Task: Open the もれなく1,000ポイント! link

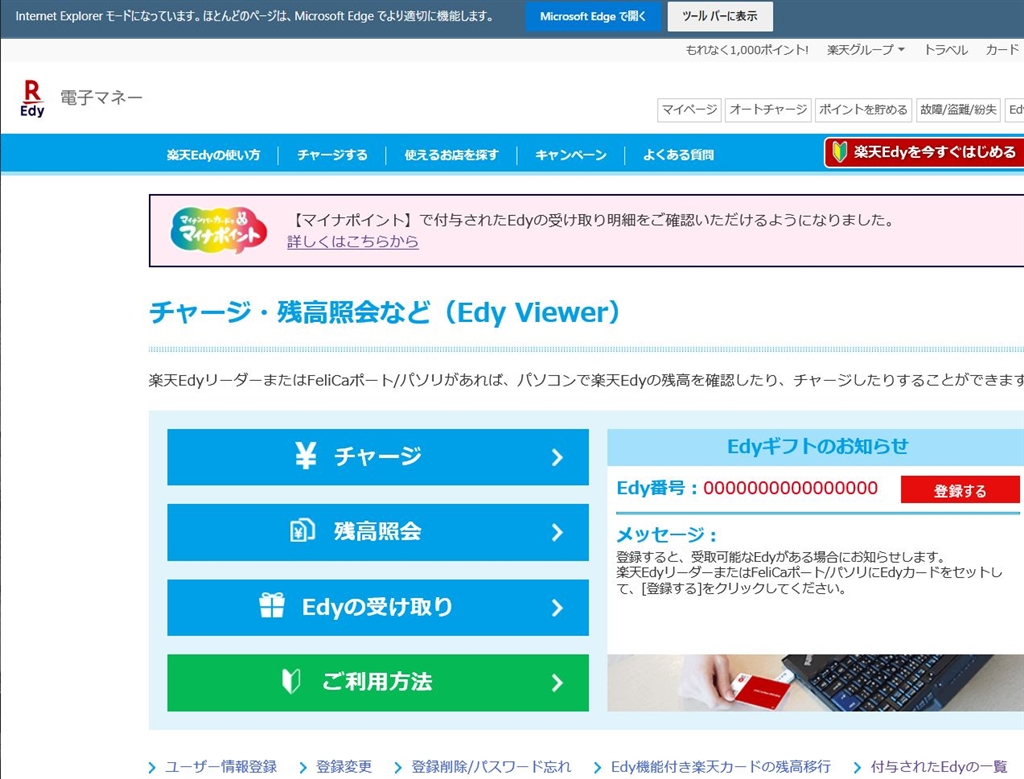Action: point(746,50)
